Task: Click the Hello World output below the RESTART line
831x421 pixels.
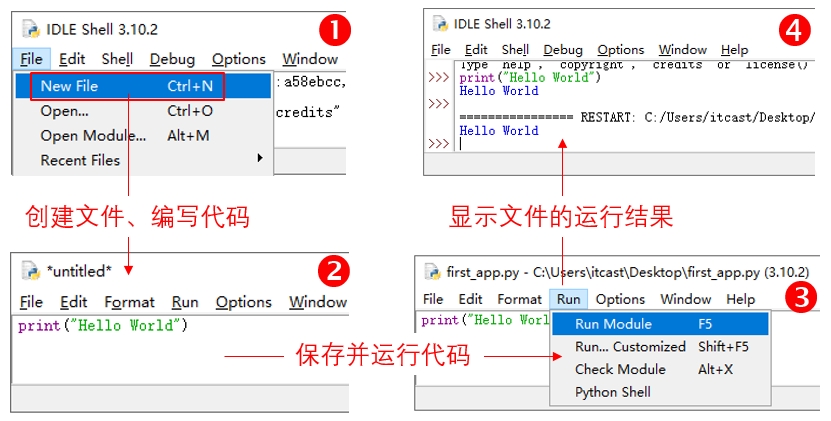Action: [499, 130]
